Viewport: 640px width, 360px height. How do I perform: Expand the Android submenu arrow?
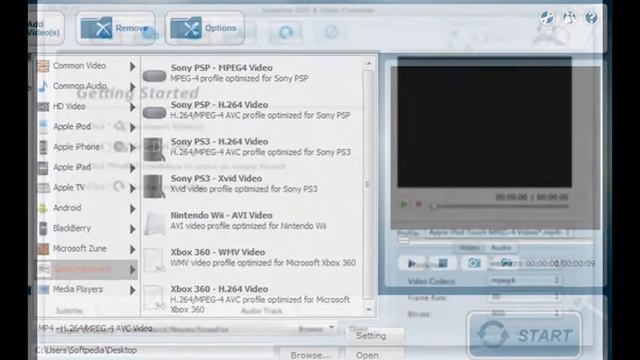click(x=132, y=209)
